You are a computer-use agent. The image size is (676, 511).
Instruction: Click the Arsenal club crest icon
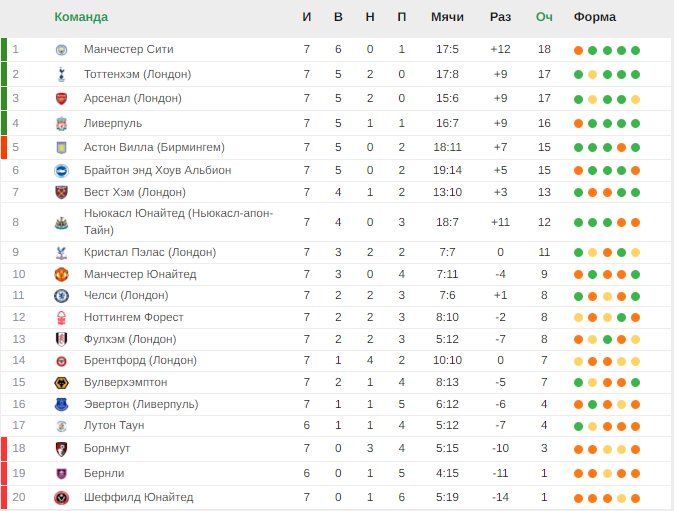tap(62, 99)
